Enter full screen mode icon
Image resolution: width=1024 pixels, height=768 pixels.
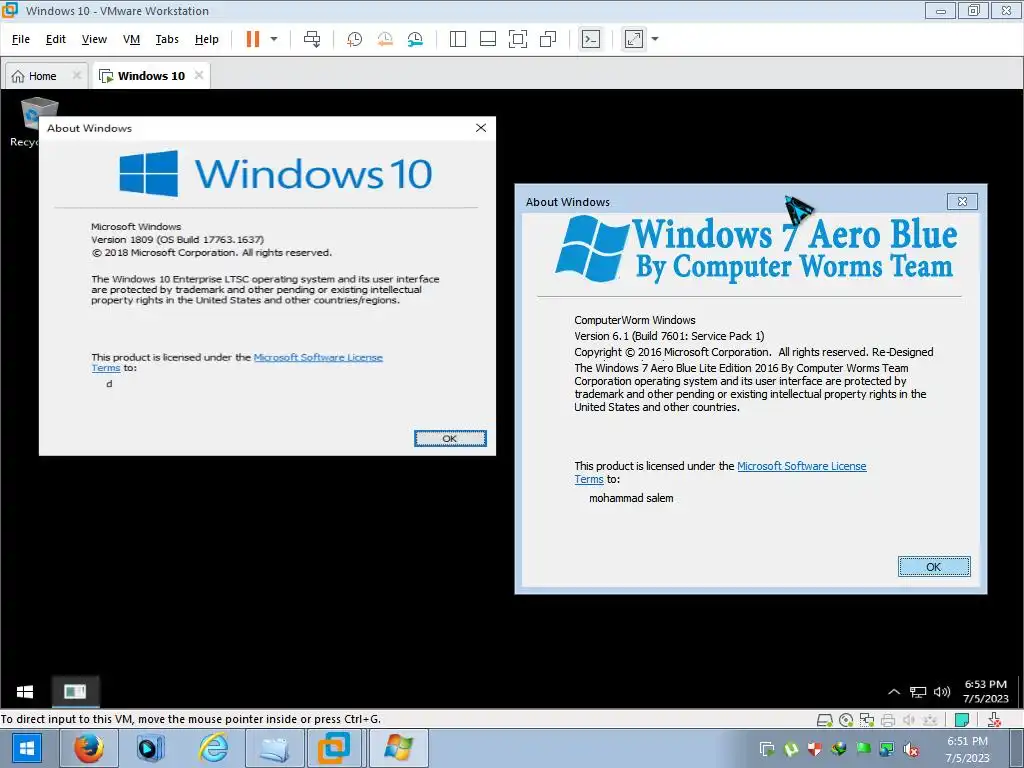(x=518, y=39)
